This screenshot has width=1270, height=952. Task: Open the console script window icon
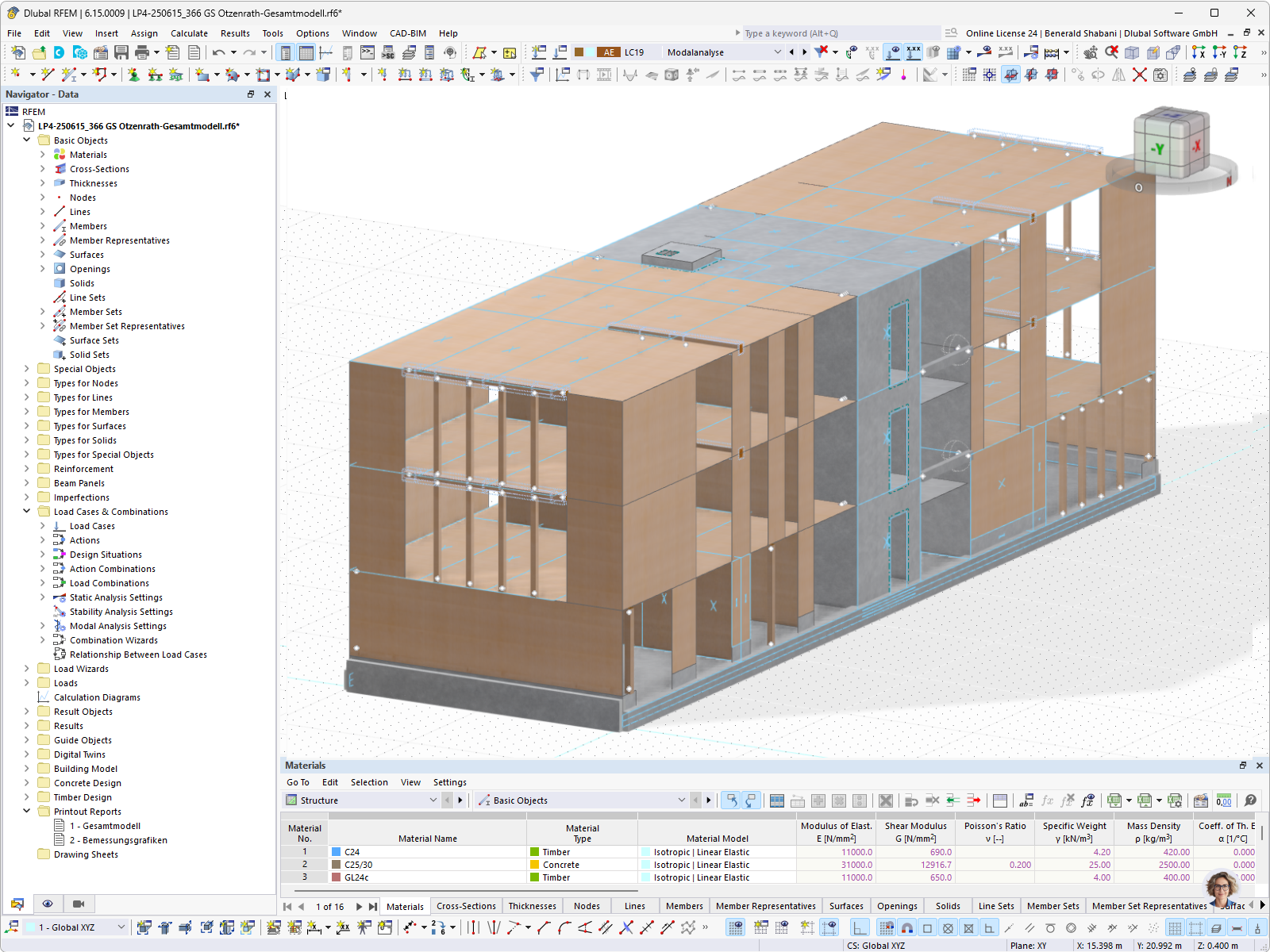pyautogui.click(x=368, y=52)
